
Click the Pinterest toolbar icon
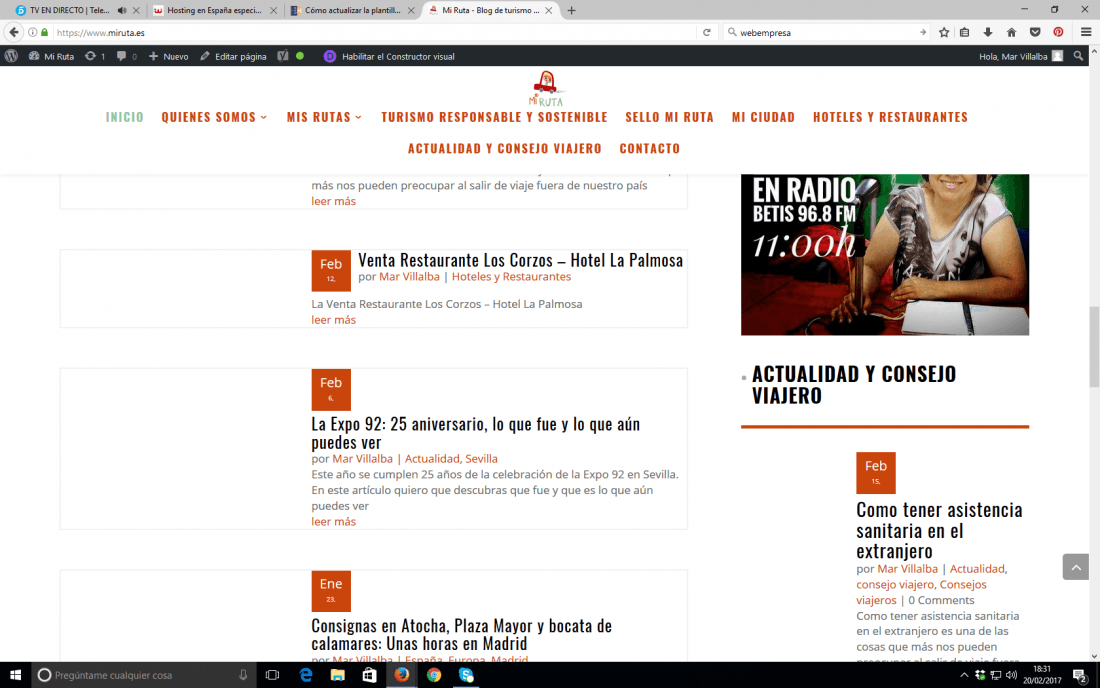[x=1058, y=32]
